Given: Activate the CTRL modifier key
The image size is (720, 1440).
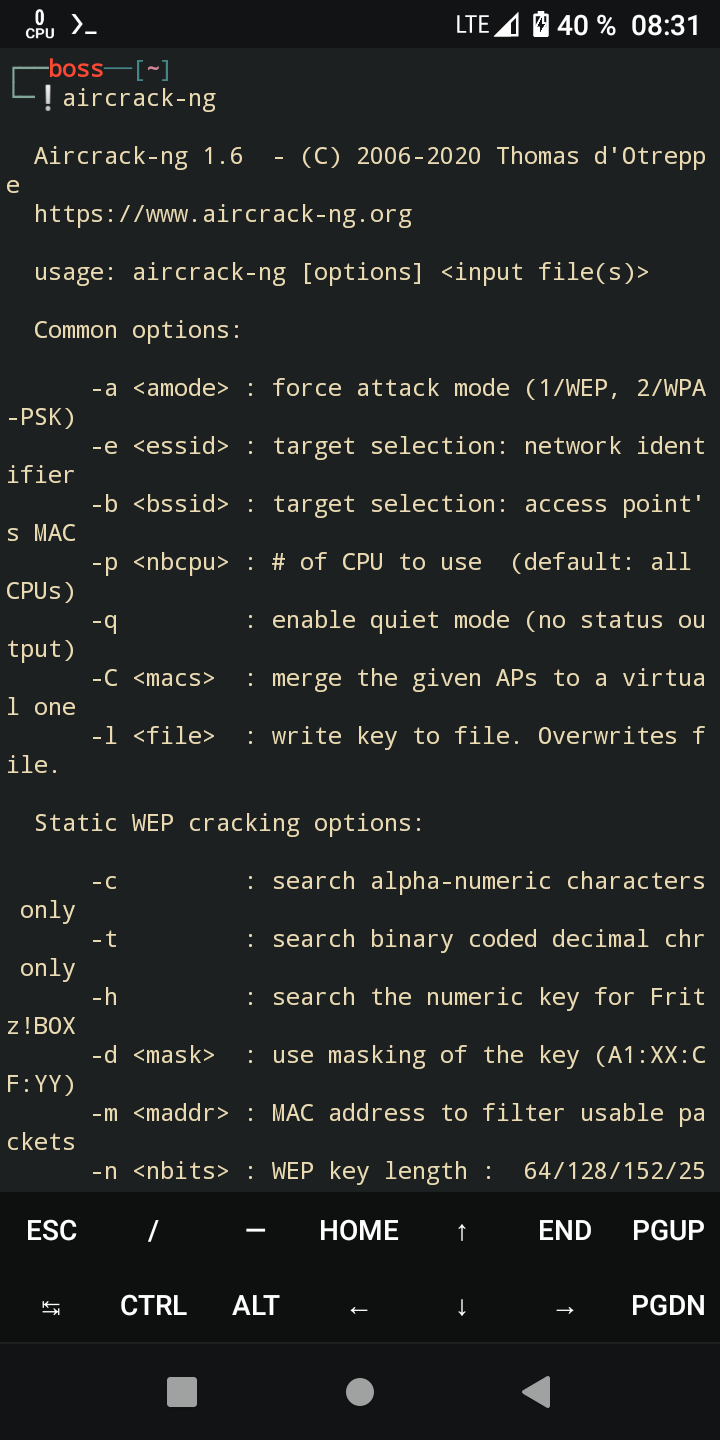Looking at the screenshot, I should (153, 1305).
